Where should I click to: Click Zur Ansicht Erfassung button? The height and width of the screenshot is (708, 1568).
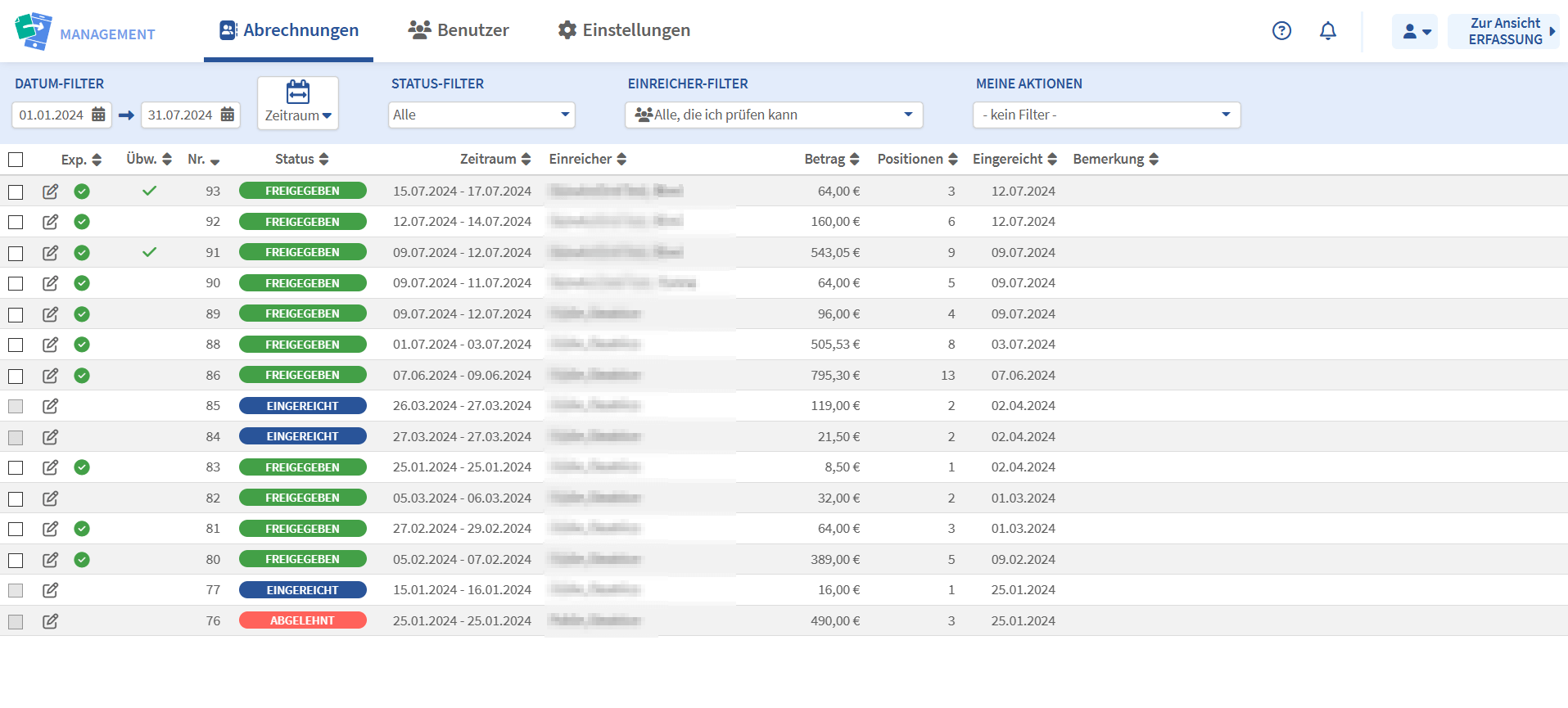coord(1504,31)
